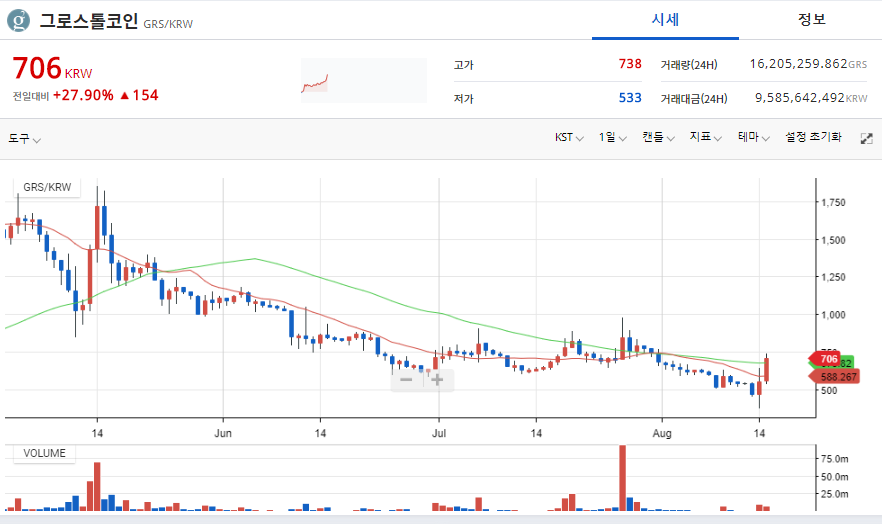Switch to the 정보 tab

pyautogui.click(x=811, y=20)
